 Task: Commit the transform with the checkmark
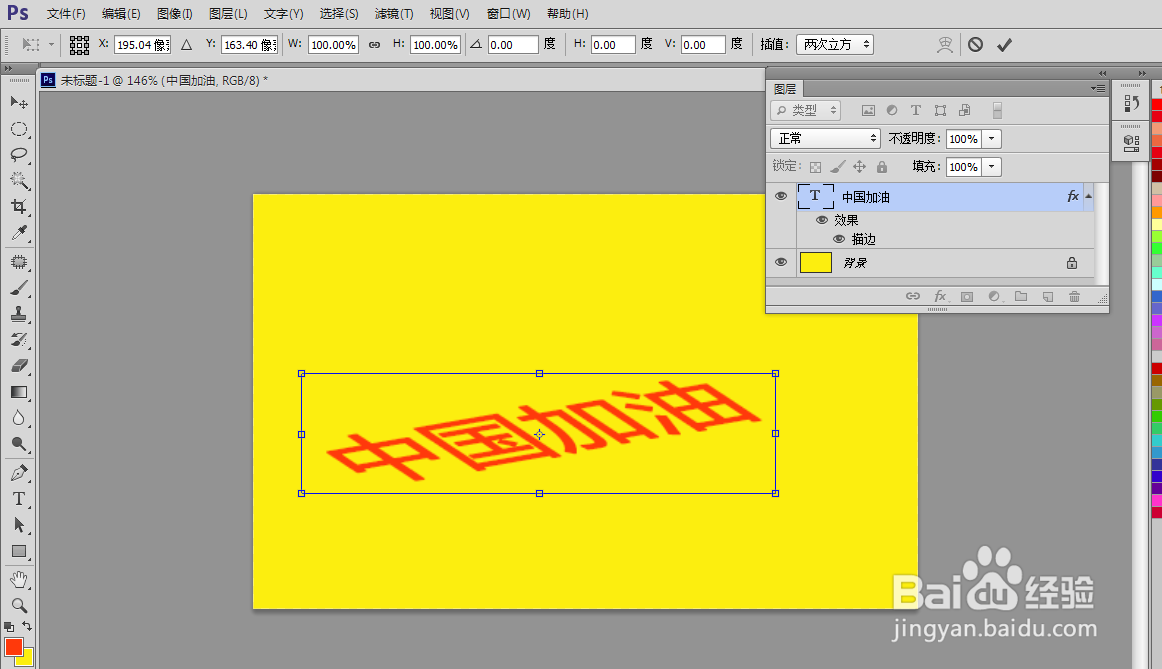pos(1004,45)
